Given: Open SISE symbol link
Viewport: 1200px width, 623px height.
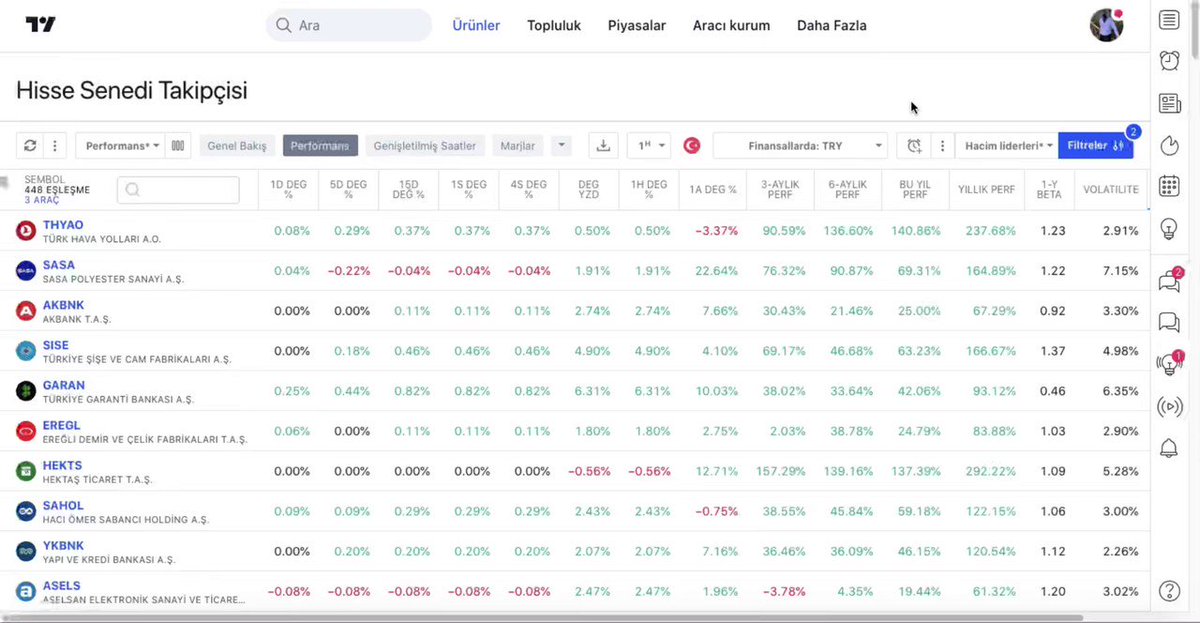Looking at the screenshot, I should tap(56, 345).
